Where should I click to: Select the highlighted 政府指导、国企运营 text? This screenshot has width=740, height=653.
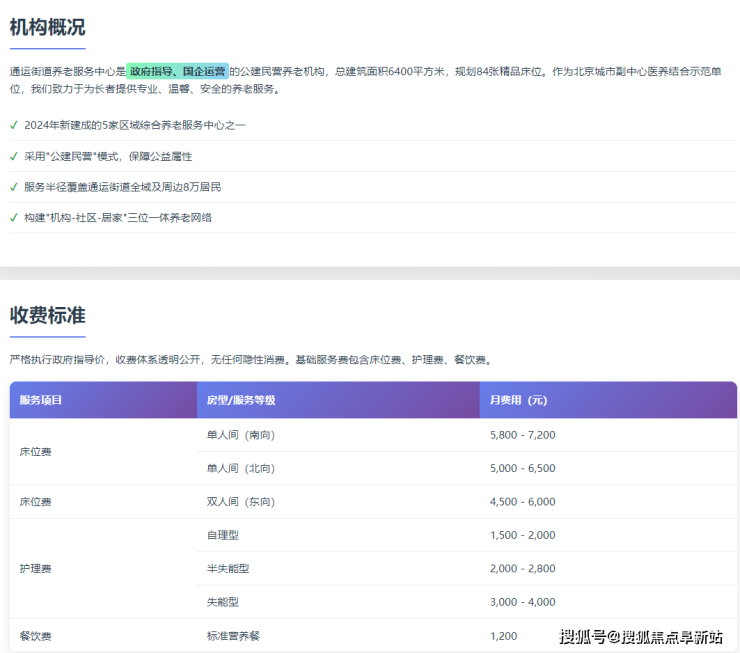(177, 72)
